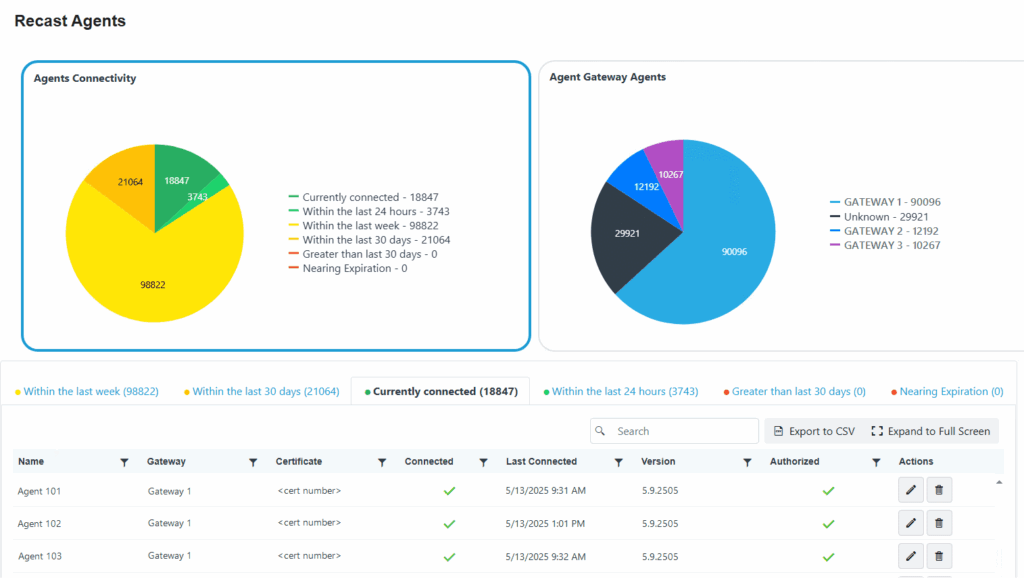Delete Agent 102 via the trash icon
This screenshot has width=1024, height=579.
(938, 522)
